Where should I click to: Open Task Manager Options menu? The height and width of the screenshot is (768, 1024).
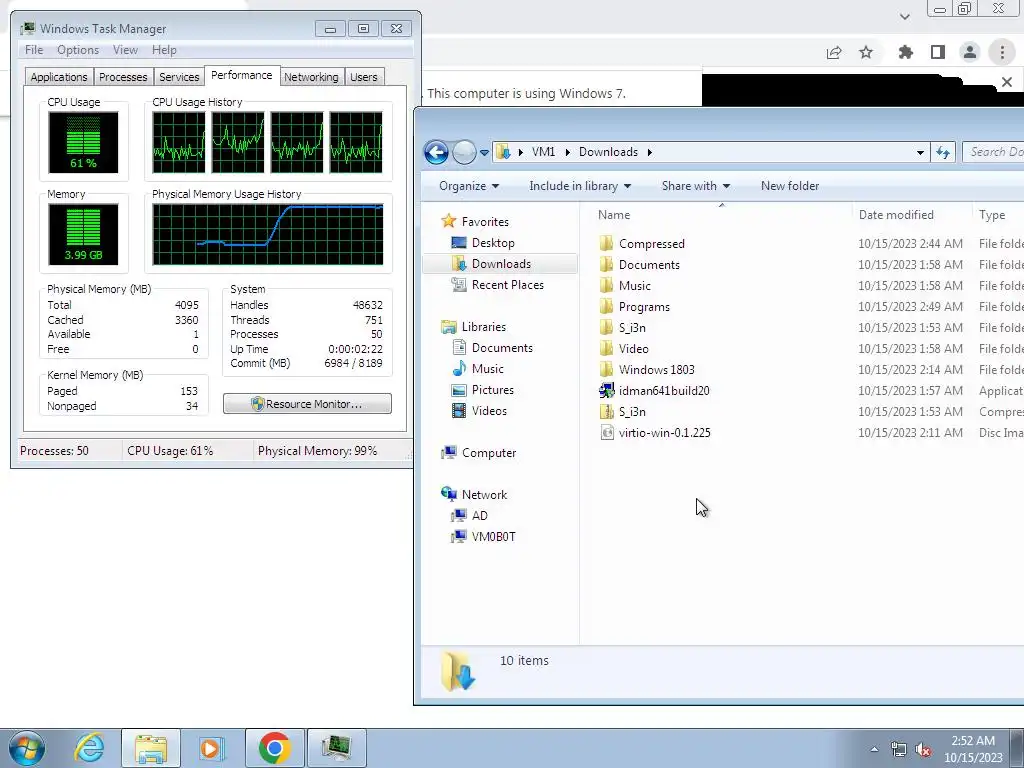(78, 50)
